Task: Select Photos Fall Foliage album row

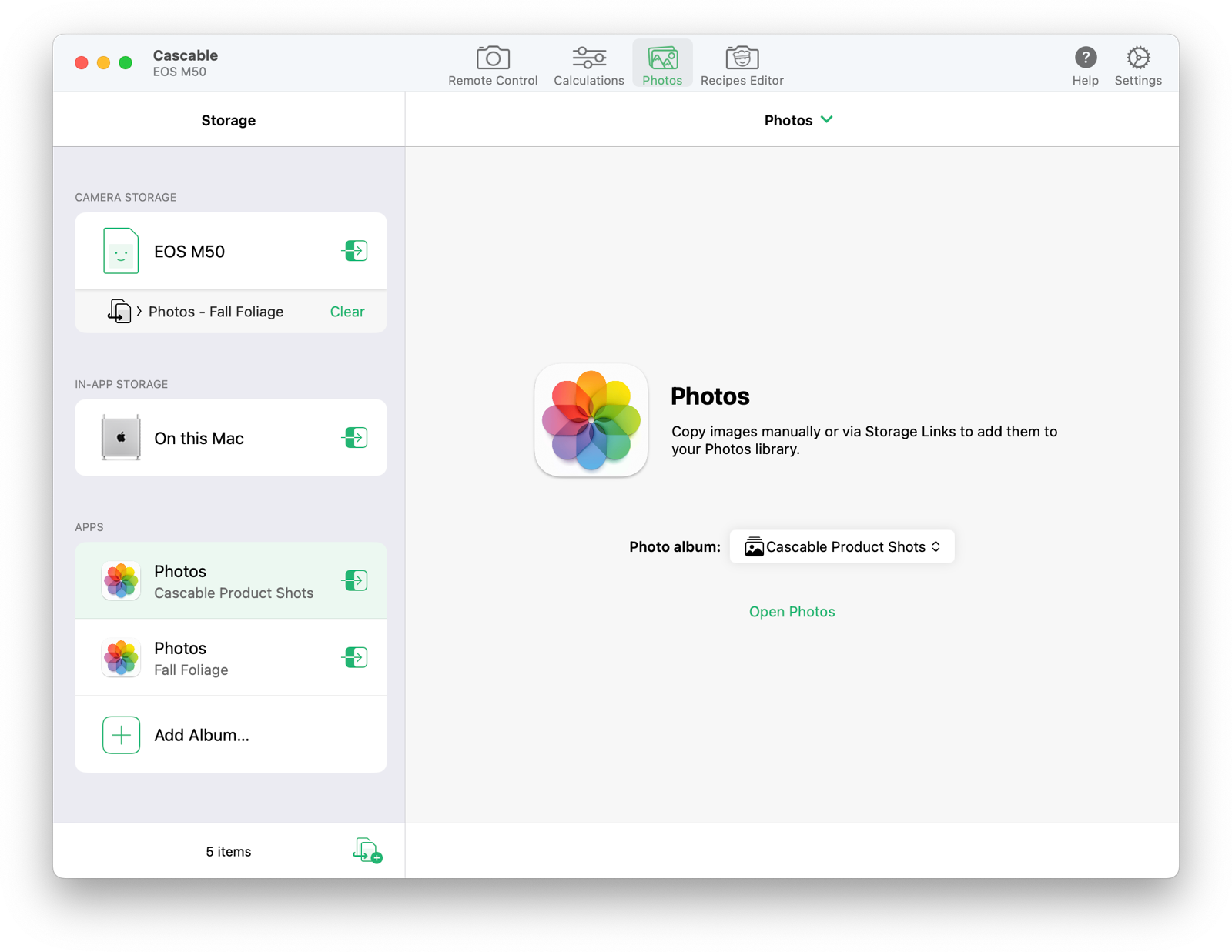Action: [231, 658]
